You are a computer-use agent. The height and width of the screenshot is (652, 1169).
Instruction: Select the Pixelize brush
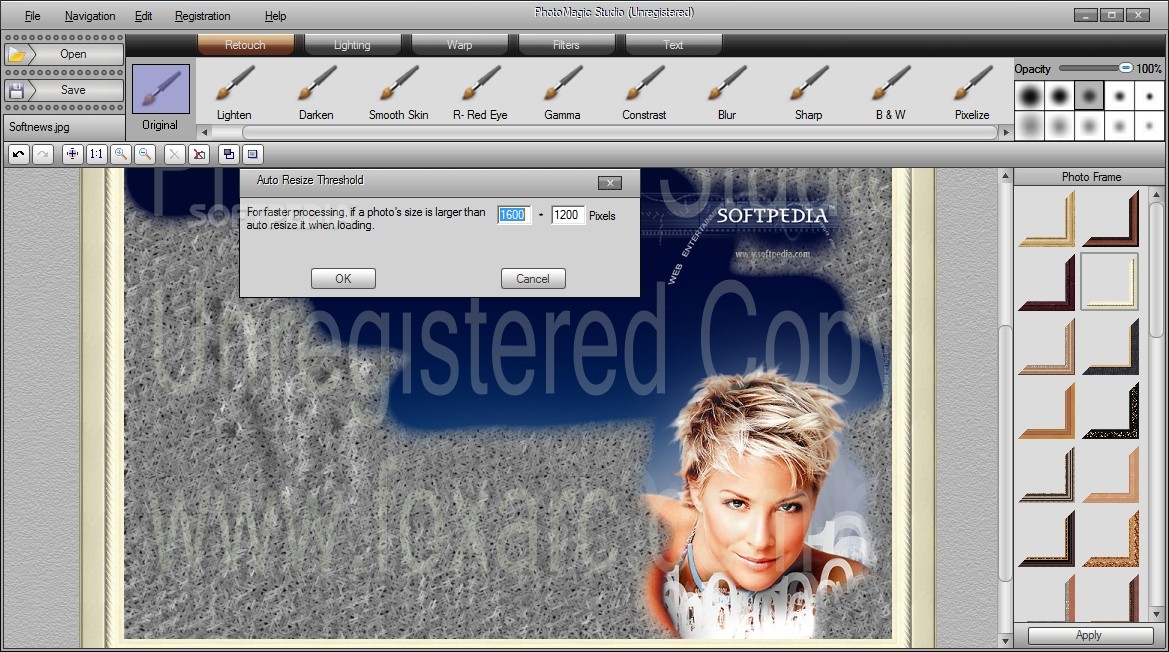tap(972, 92)
